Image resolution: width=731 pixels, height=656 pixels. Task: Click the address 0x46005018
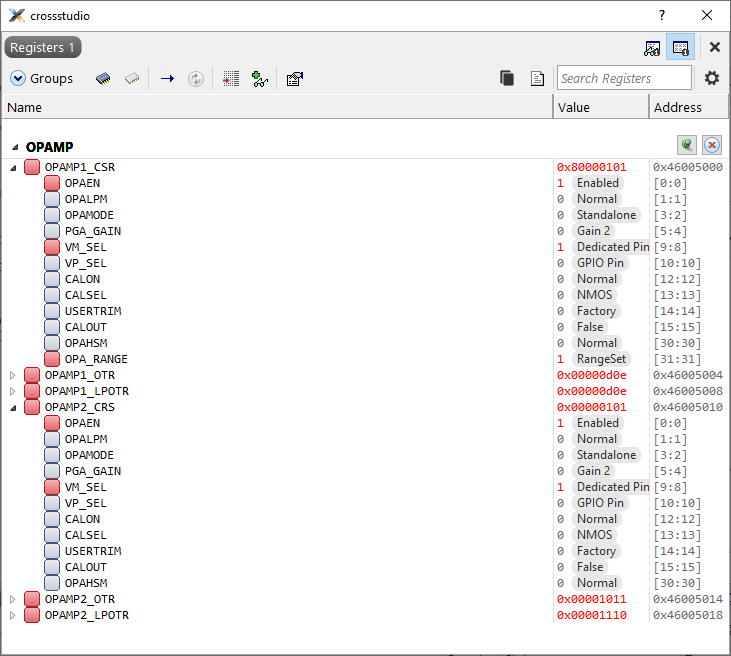coord(688,615)
